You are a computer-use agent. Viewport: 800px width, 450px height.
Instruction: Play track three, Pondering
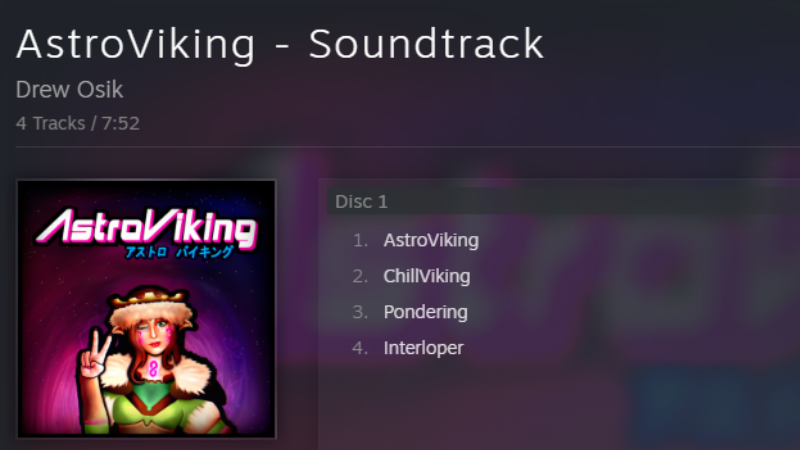click(426, 312)
